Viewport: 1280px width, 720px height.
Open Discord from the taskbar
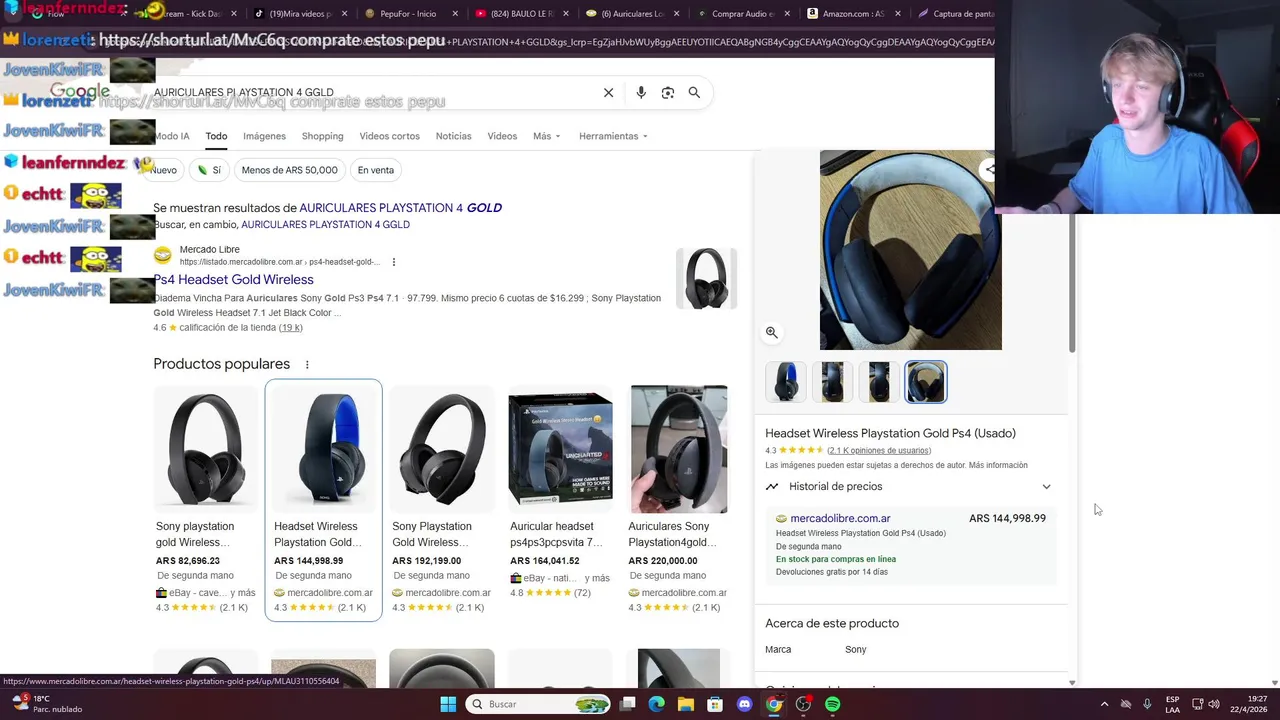coord(744,704)
